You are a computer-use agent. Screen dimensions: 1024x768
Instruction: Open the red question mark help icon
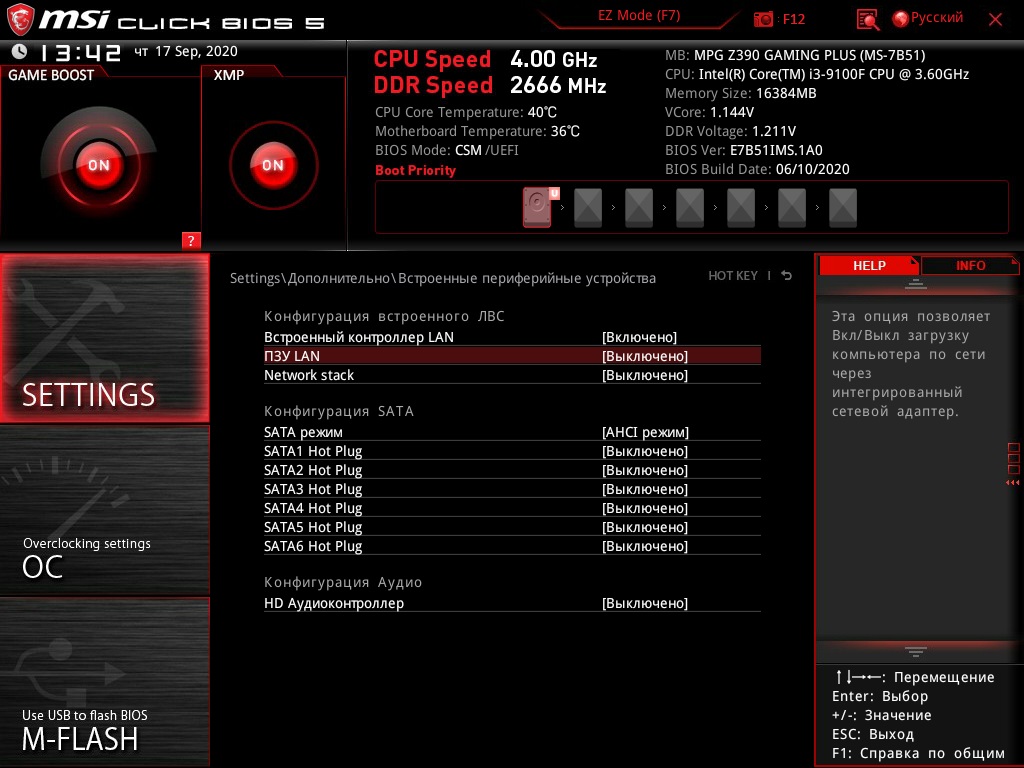click(191, 240)
